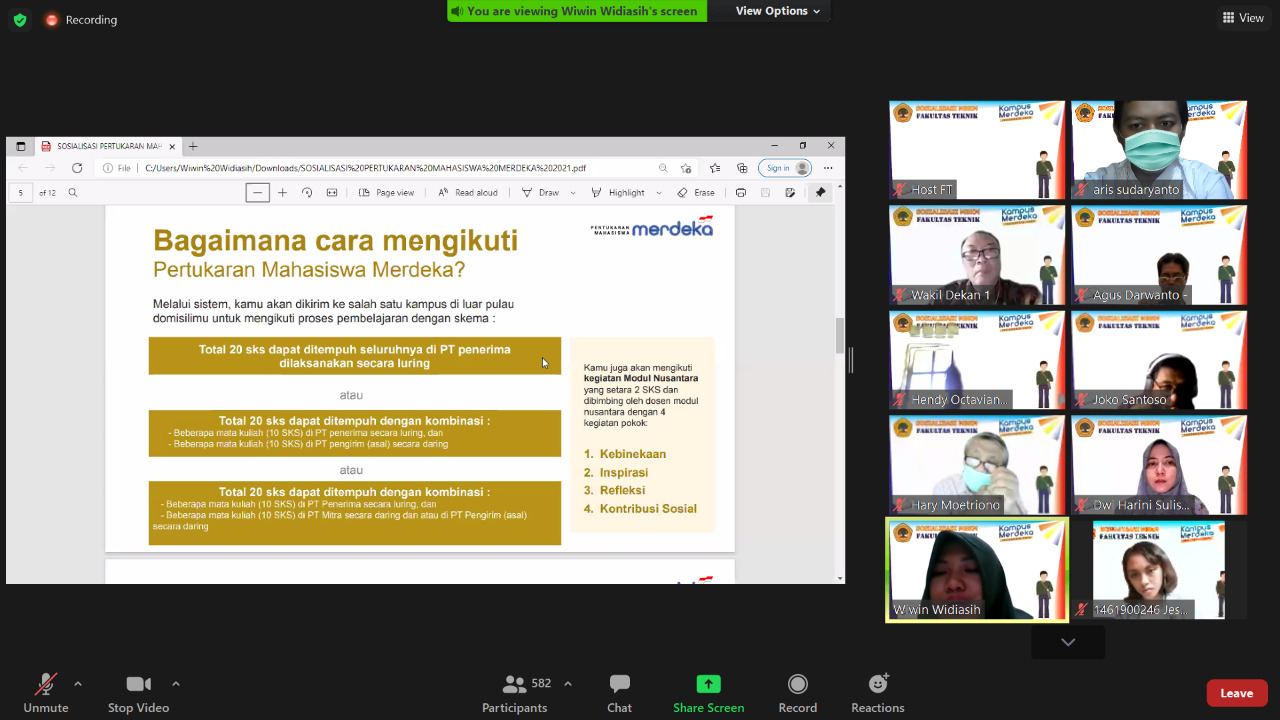Image resolution: width=1280 pixels, height=720 pixels.
Task: Click the Share Screen icon
Action: click(708, 685)
